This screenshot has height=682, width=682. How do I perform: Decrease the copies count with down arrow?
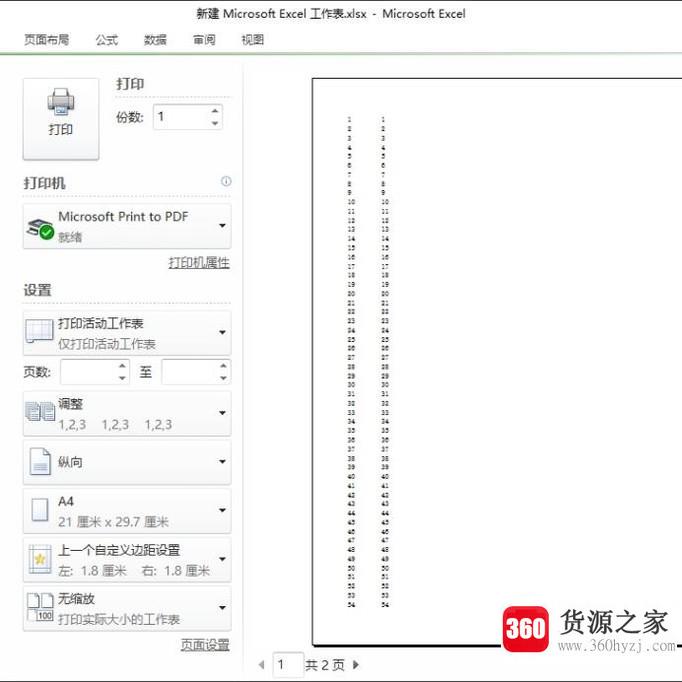215,123
